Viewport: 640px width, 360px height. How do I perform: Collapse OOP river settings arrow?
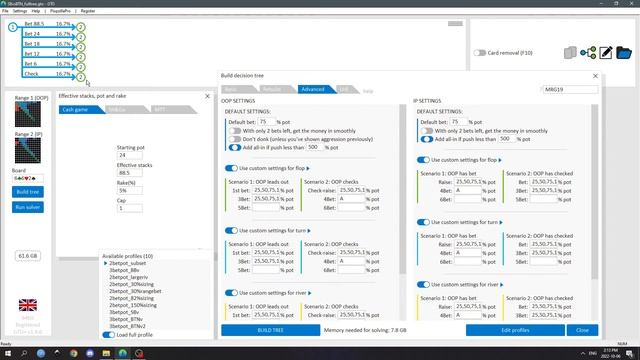[x=310, y=293]
